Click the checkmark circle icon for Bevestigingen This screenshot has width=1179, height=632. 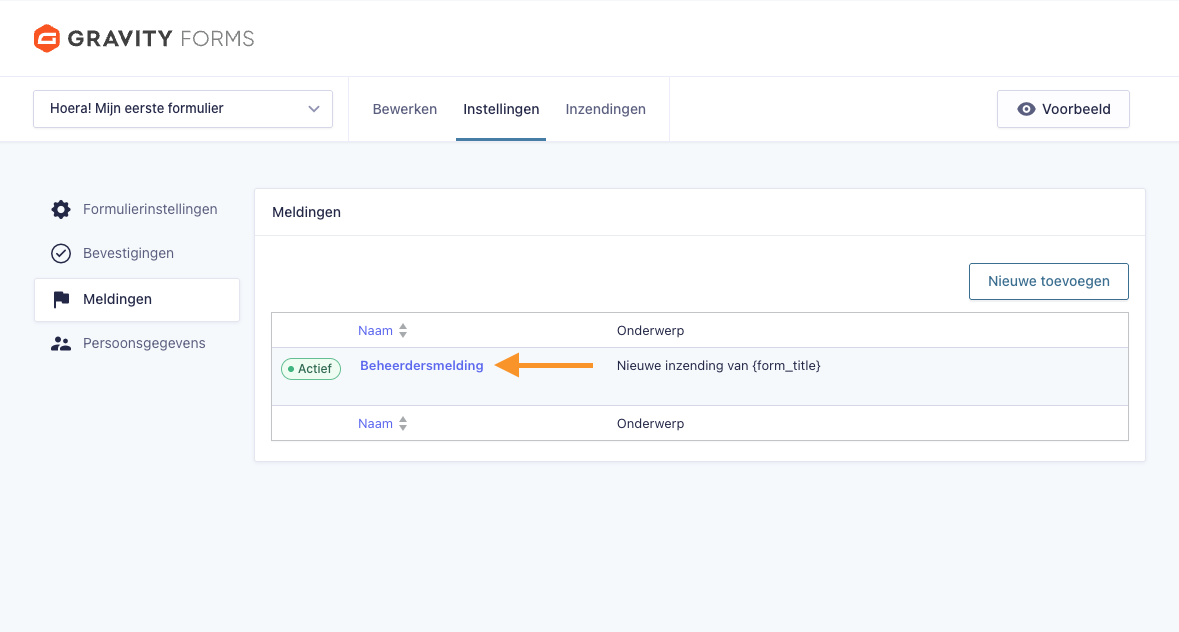pos(61,254)
